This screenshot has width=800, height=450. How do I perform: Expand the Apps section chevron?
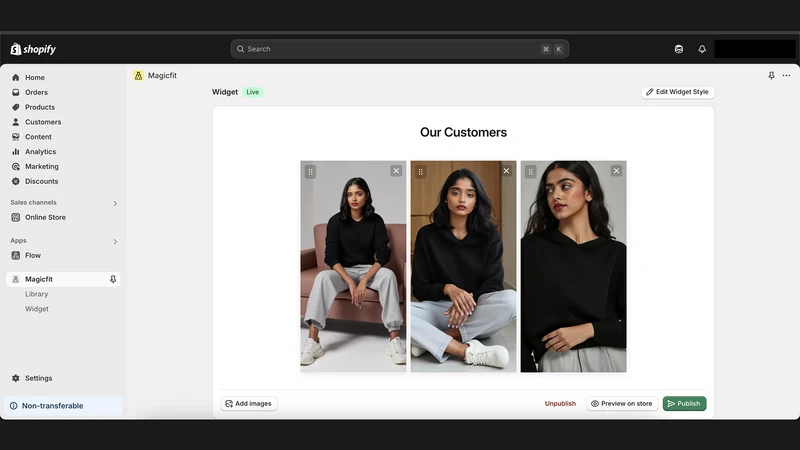click(115, 241)
